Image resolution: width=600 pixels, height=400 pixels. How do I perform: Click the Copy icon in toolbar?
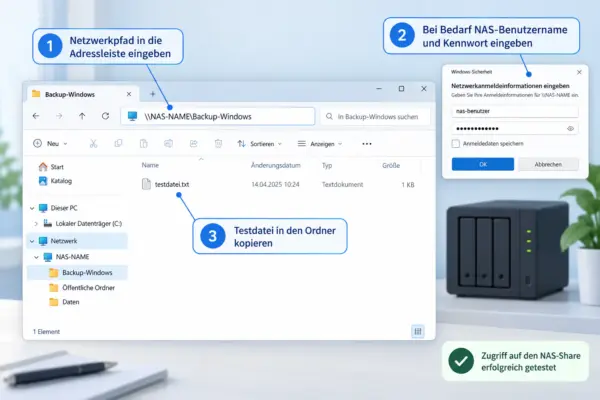point(118,144)
